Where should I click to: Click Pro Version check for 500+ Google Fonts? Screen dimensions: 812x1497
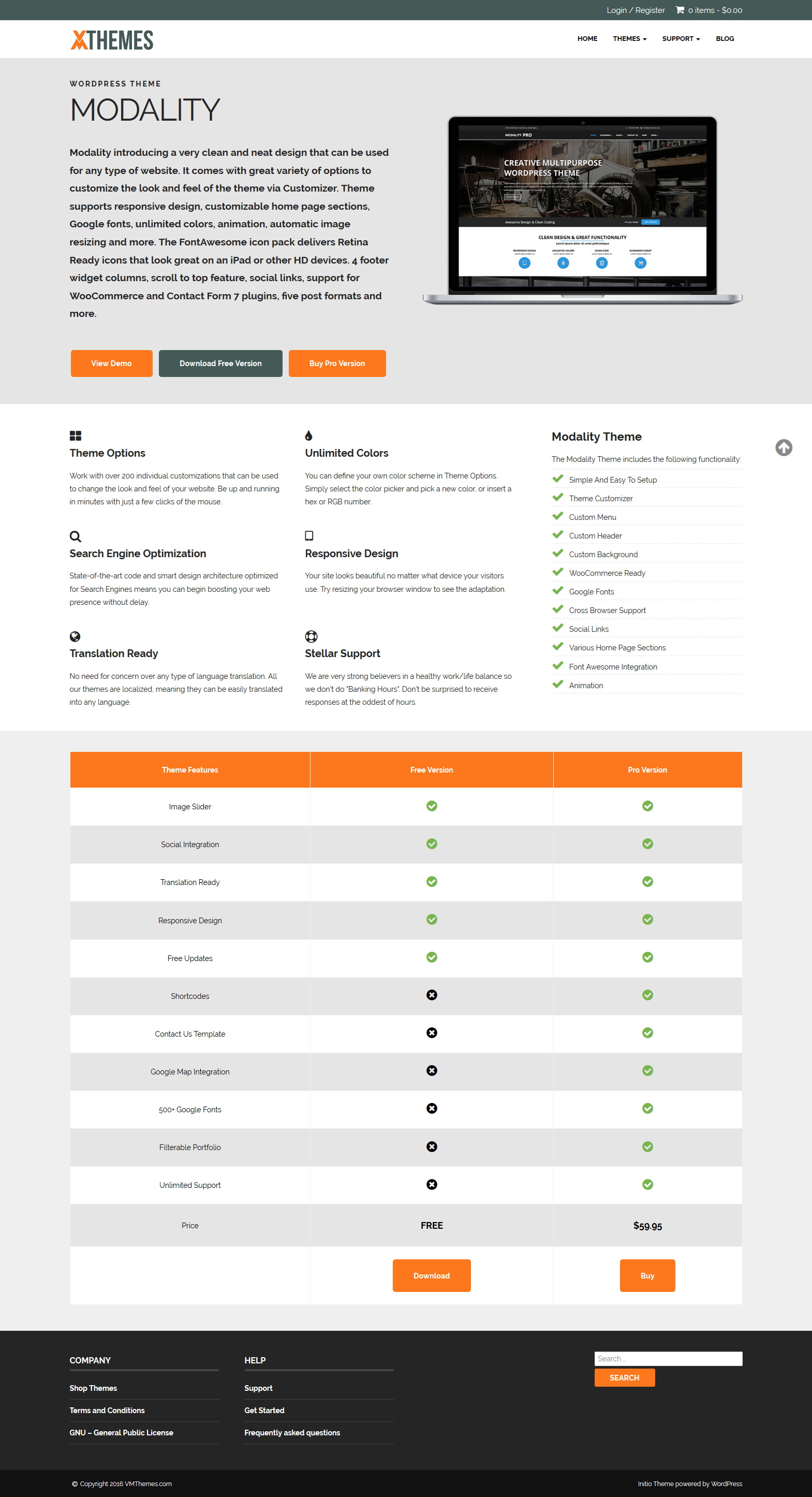pyautogui.click(x=647, y=1108)
